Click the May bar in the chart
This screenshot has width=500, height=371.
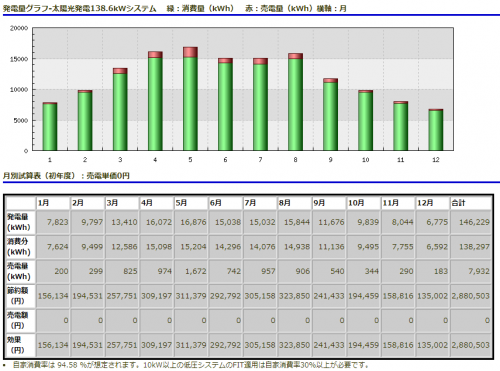(x=190, y=99)
